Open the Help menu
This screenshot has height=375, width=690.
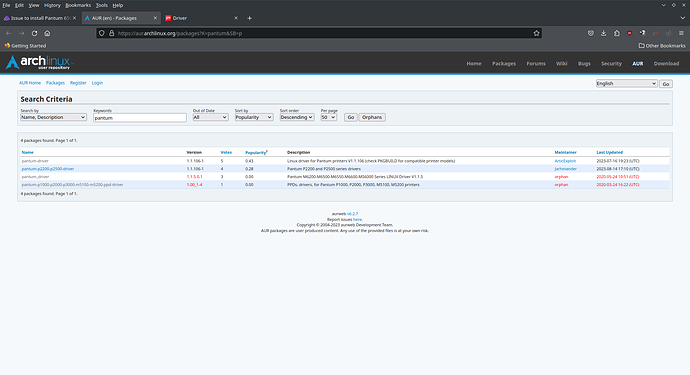click(x=117, y=5)
